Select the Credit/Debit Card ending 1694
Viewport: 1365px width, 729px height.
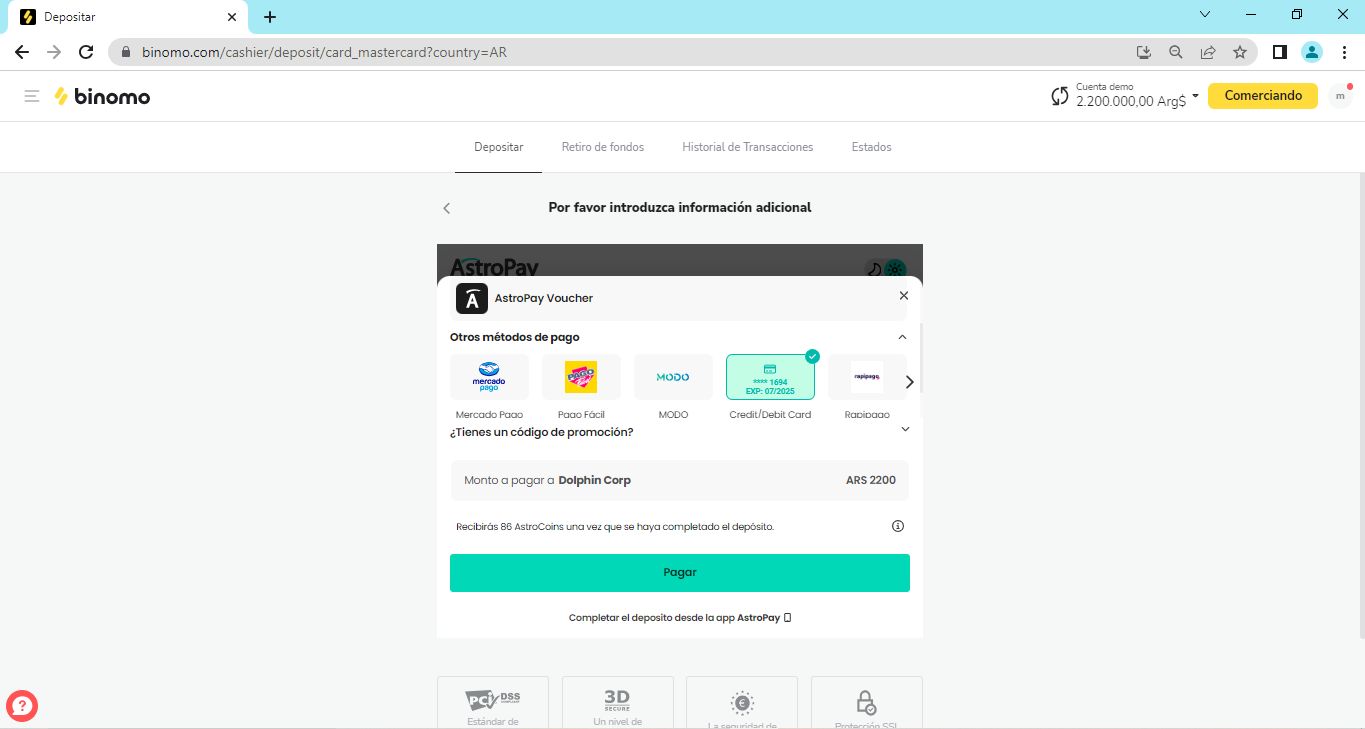pos(770,377)
